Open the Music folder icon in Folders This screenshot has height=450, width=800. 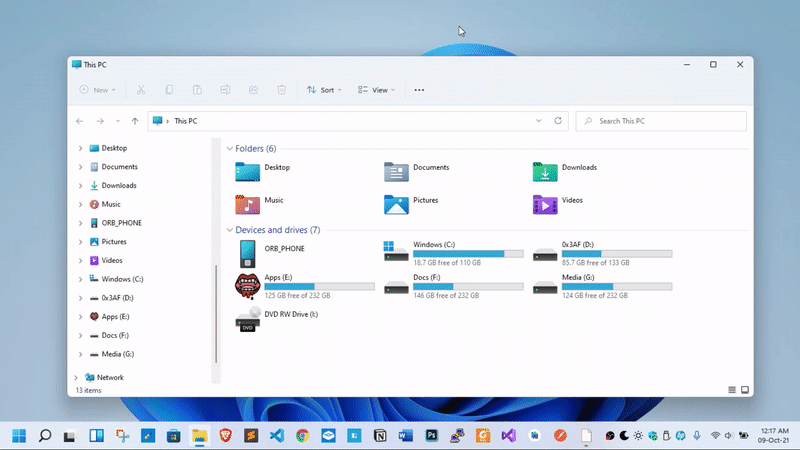[247, 205]
